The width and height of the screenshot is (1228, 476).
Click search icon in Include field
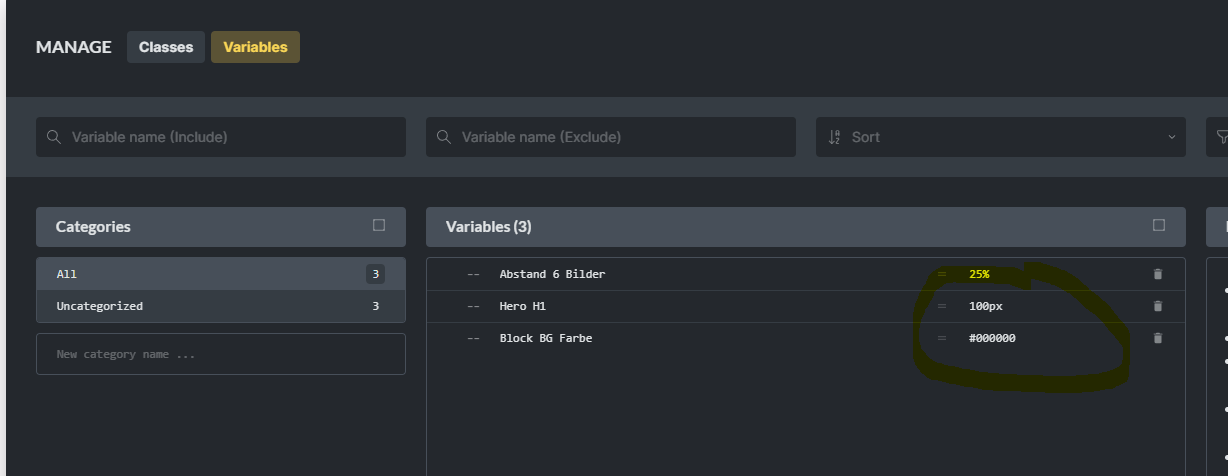pos(54,137)
